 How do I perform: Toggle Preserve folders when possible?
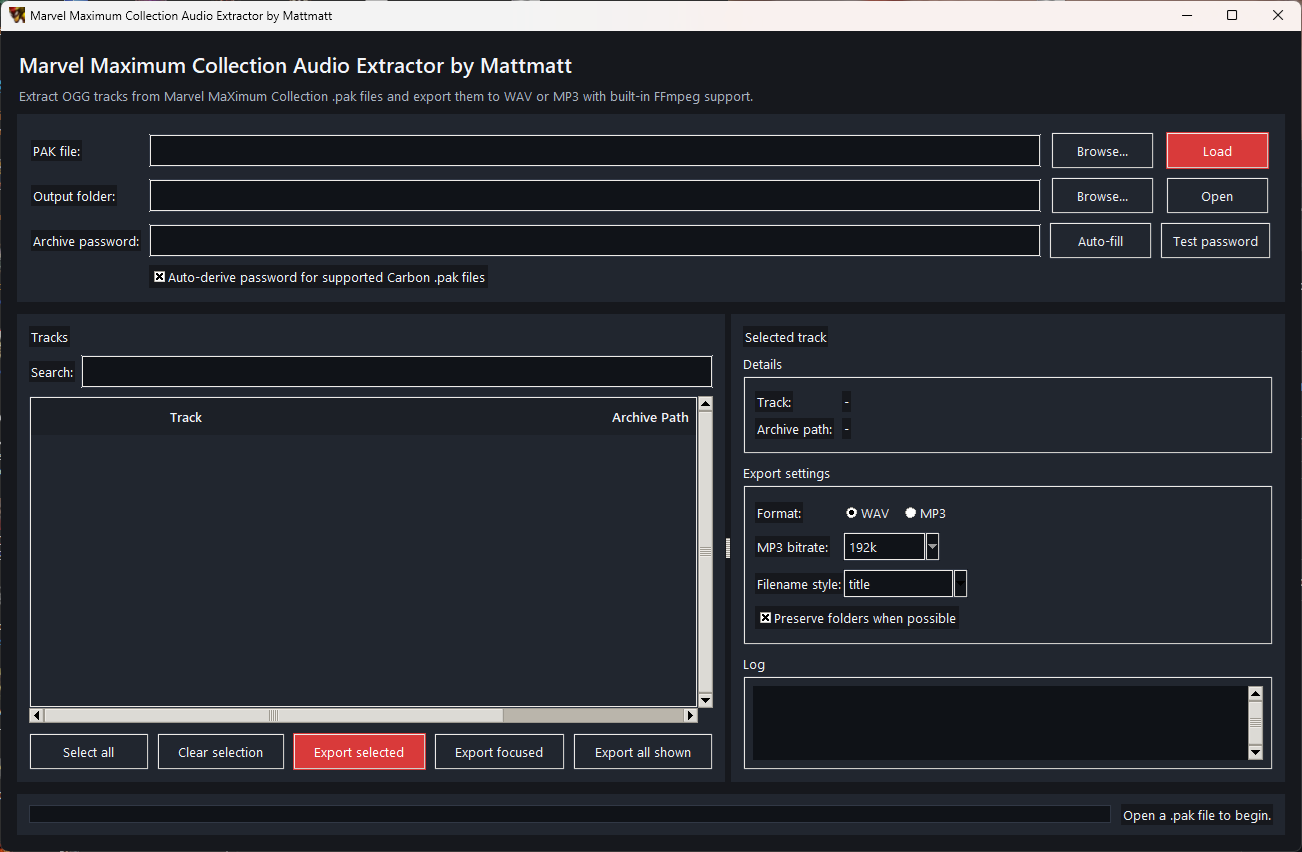(x=765, y=617)
